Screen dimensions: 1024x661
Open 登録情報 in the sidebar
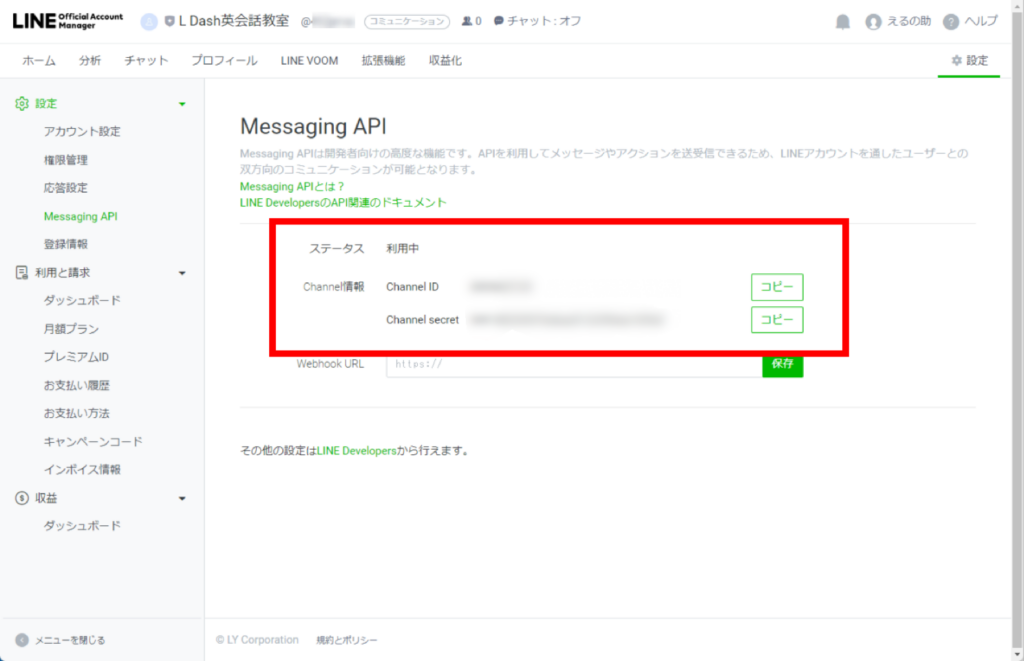pos(65,244)
